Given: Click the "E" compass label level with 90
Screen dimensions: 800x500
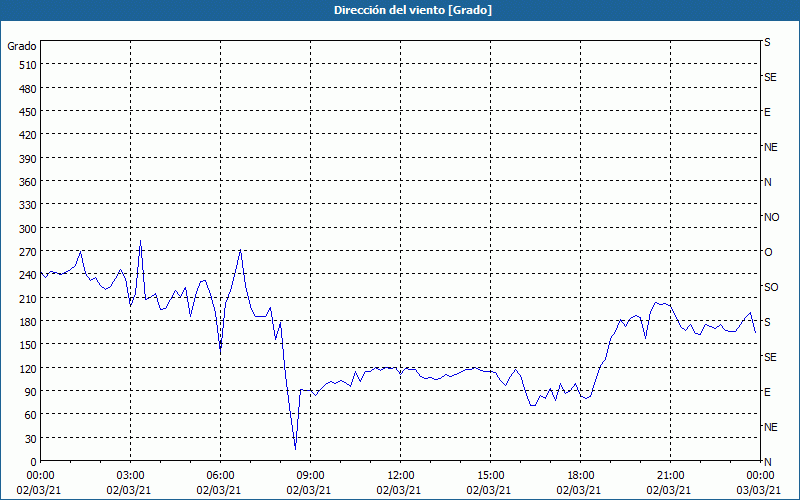Looking at the screenshot, I should click(x=767, y=392).
